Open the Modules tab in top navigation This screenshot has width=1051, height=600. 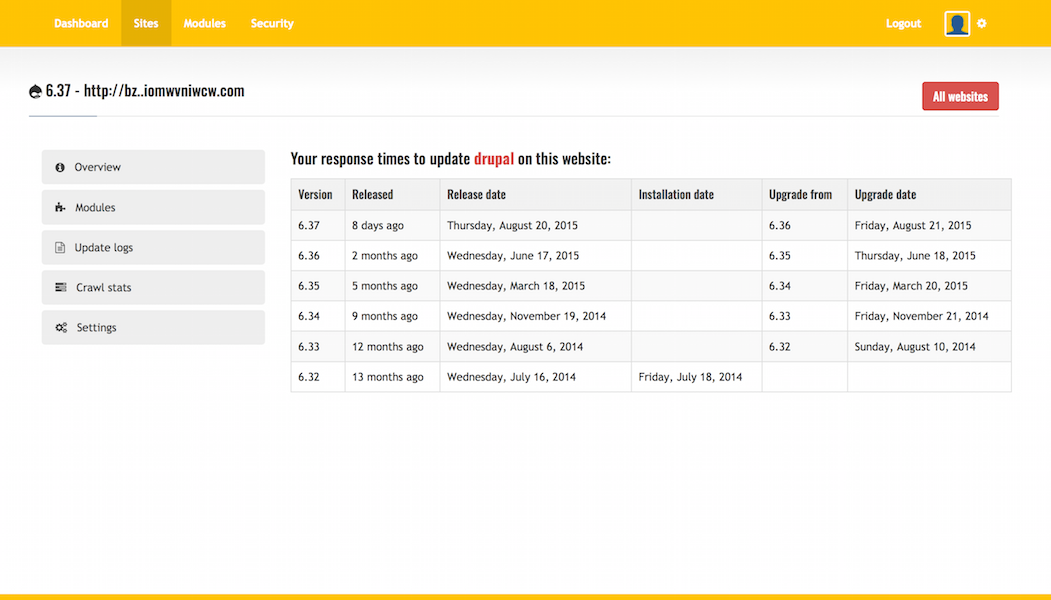pos(204,23)
